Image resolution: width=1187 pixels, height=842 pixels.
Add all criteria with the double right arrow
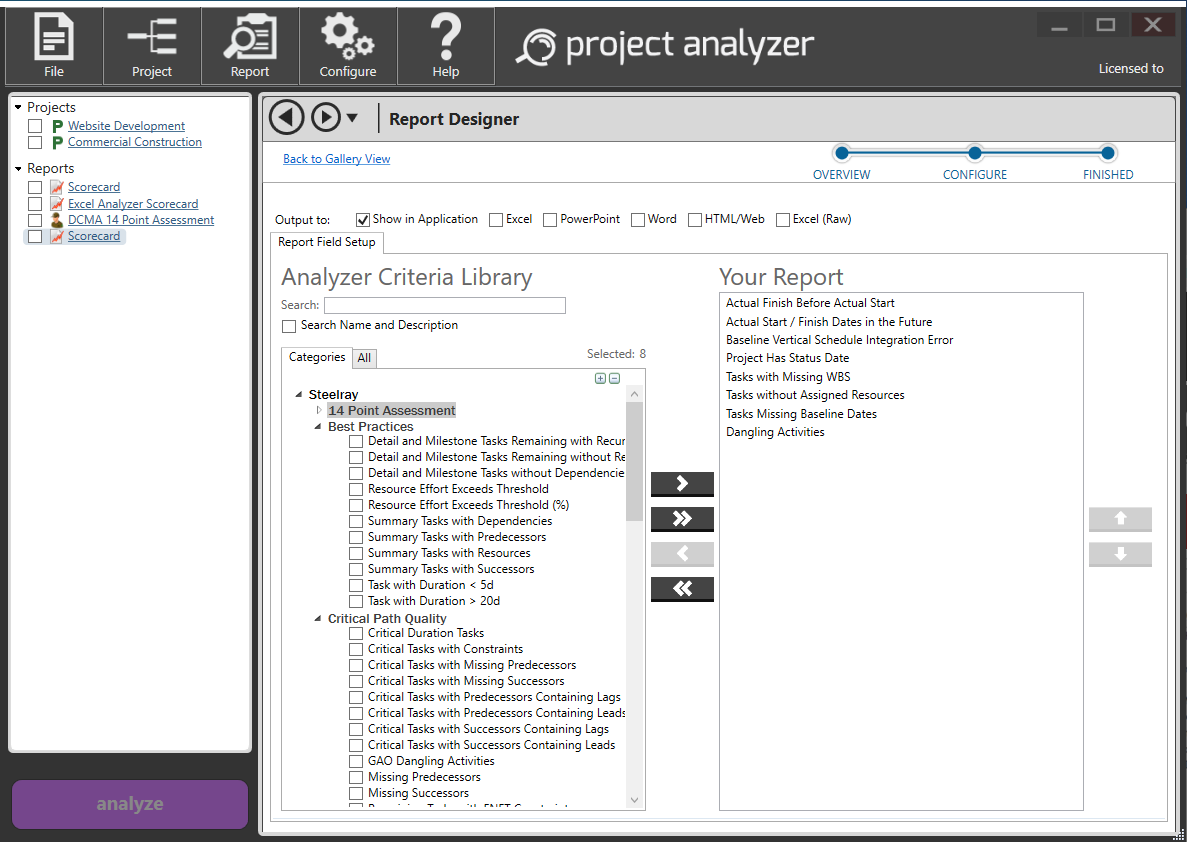[x=682, y=519]
